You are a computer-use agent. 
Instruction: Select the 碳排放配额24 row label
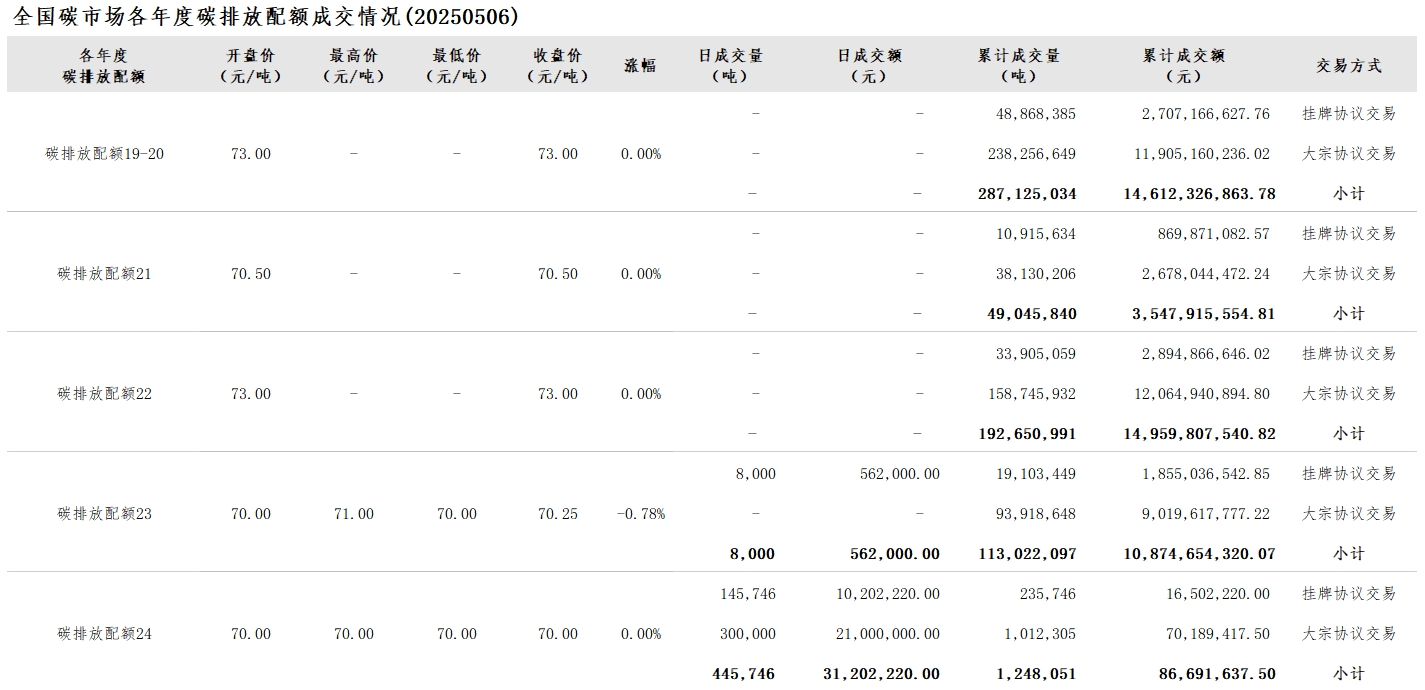coord(105,634)
